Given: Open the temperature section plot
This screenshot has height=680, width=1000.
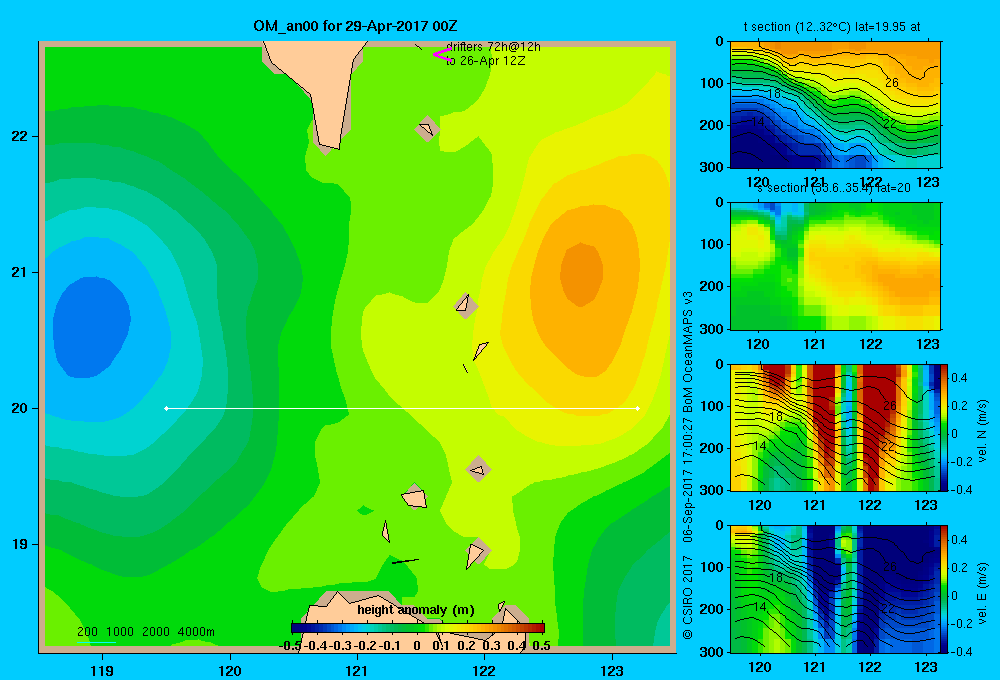Looking at the screenshot, I should tap(835, 105).
